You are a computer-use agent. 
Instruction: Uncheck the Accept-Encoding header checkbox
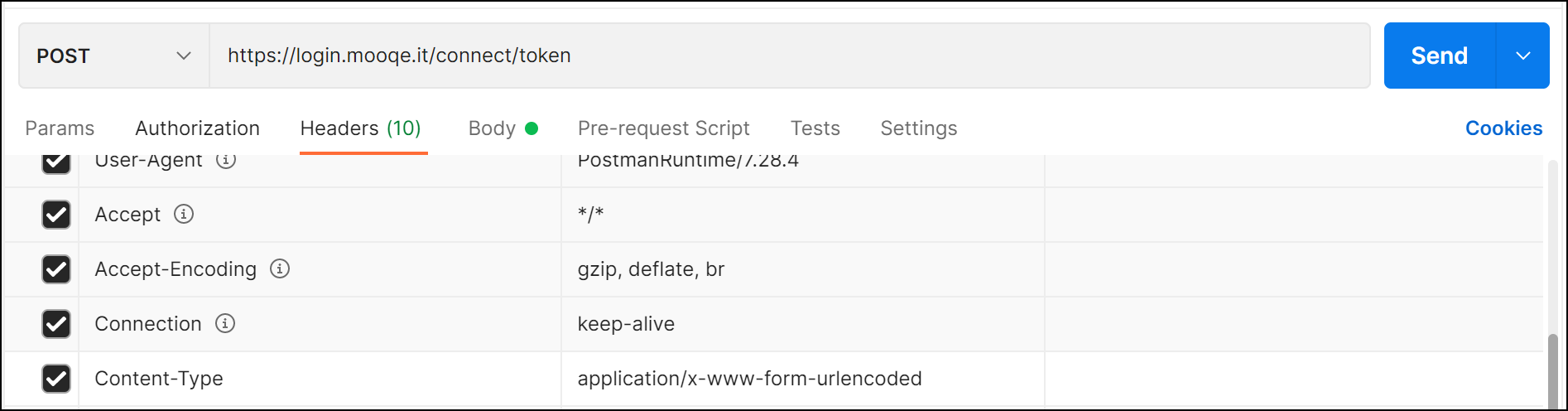(56, 269)
